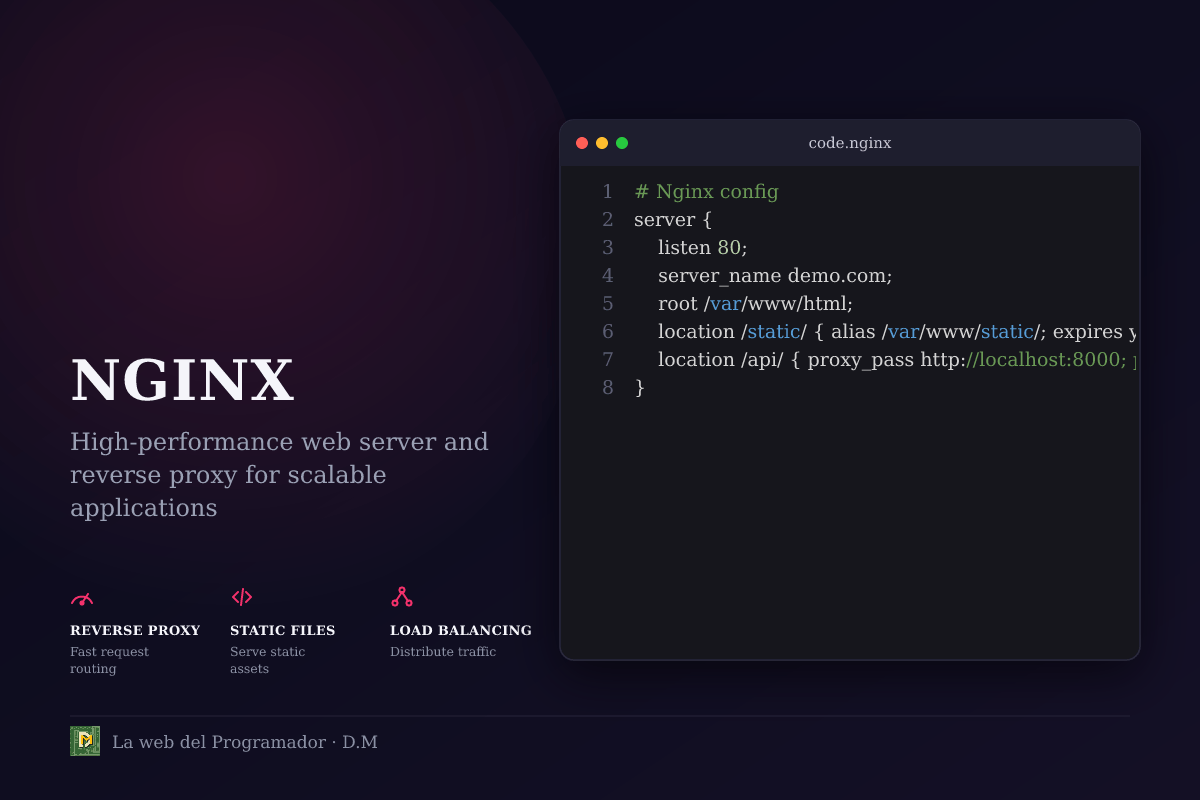Click the red close dot in code window
The height and width of the screenshot is (800, 1200).
[582, 143]
